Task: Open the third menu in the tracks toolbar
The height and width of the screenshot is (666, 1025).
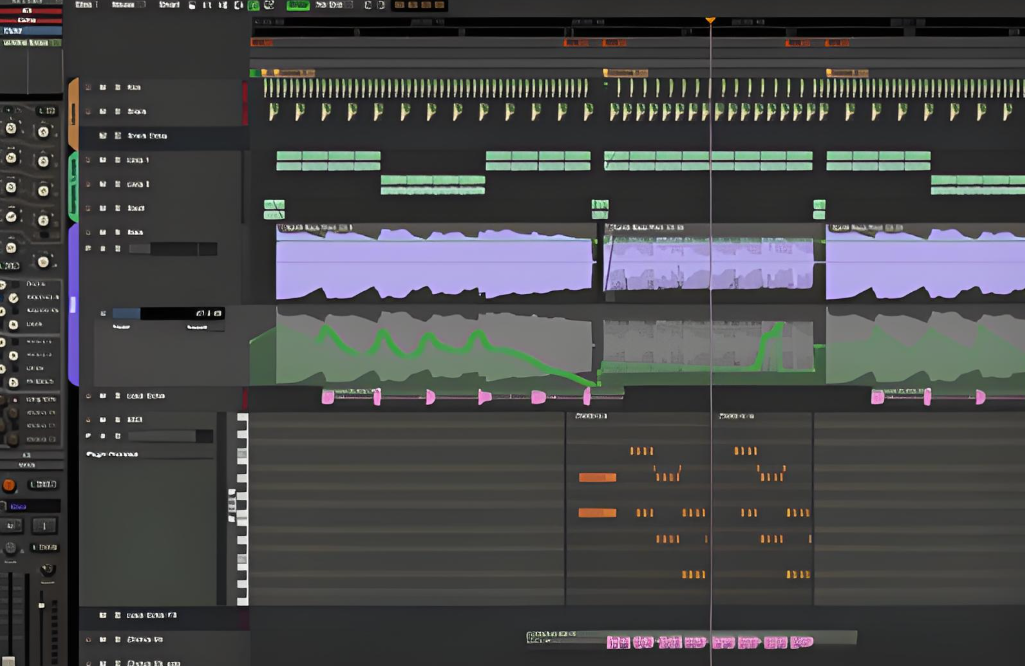Action: tap(169, 5)
